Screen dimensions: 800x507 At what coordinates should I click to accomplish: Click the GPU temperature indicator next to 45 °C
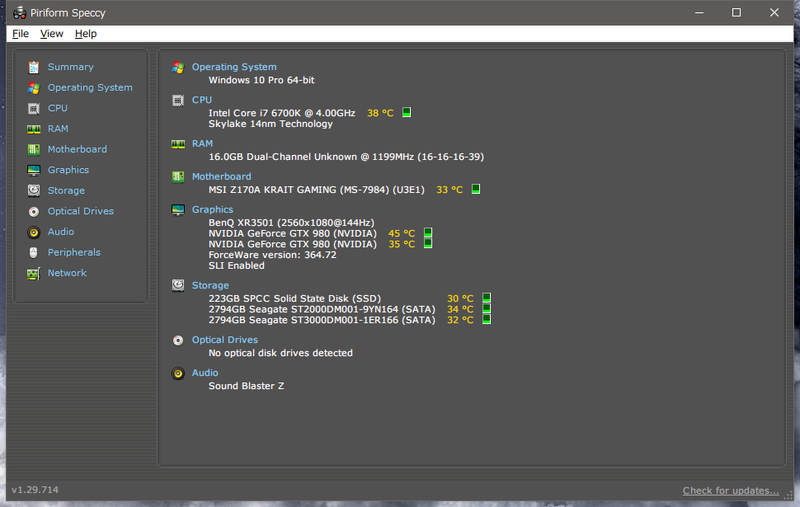coord(428,233)
